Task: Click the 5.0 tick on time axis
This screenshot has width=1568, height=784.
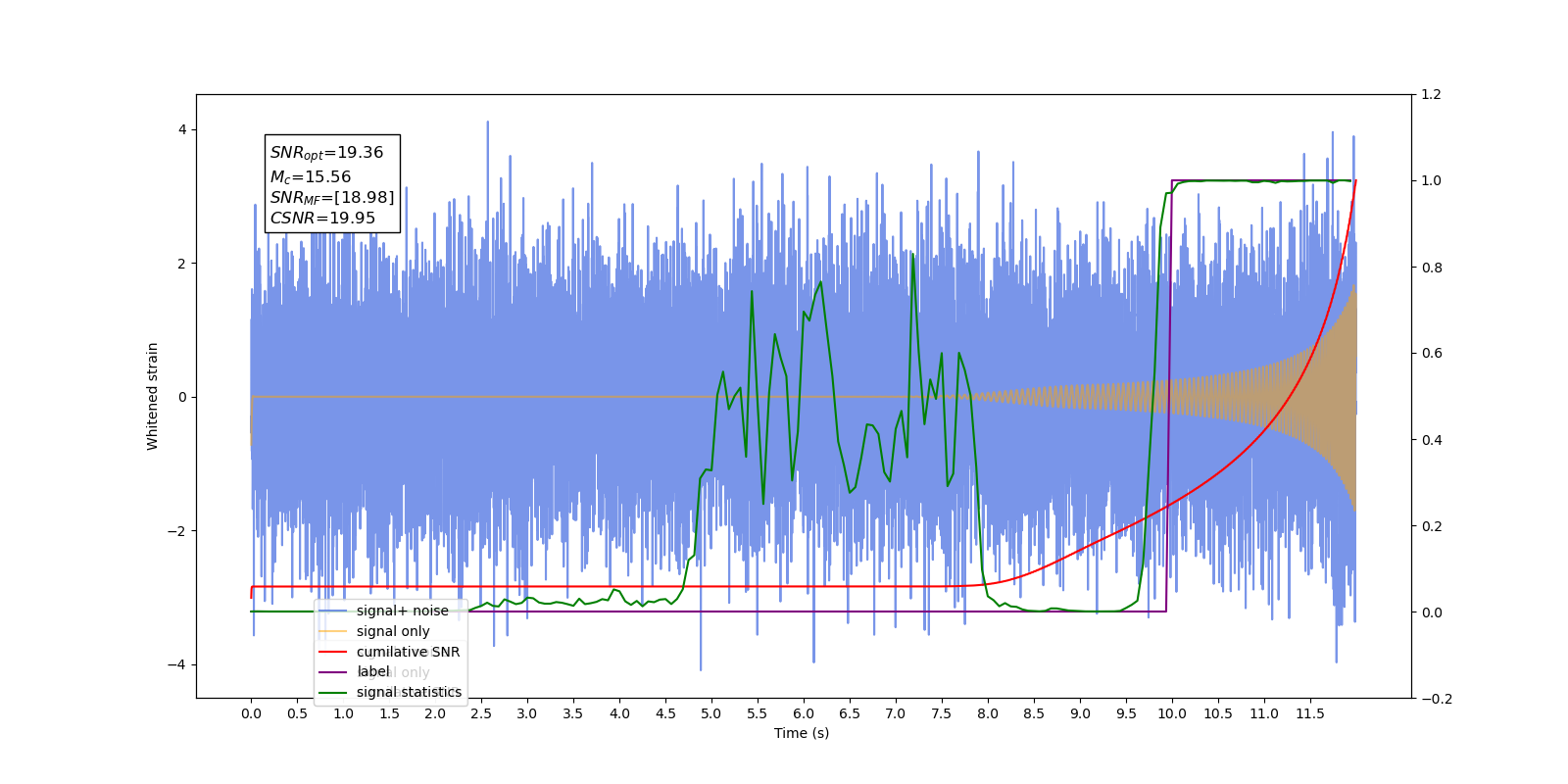Action: 711,713
